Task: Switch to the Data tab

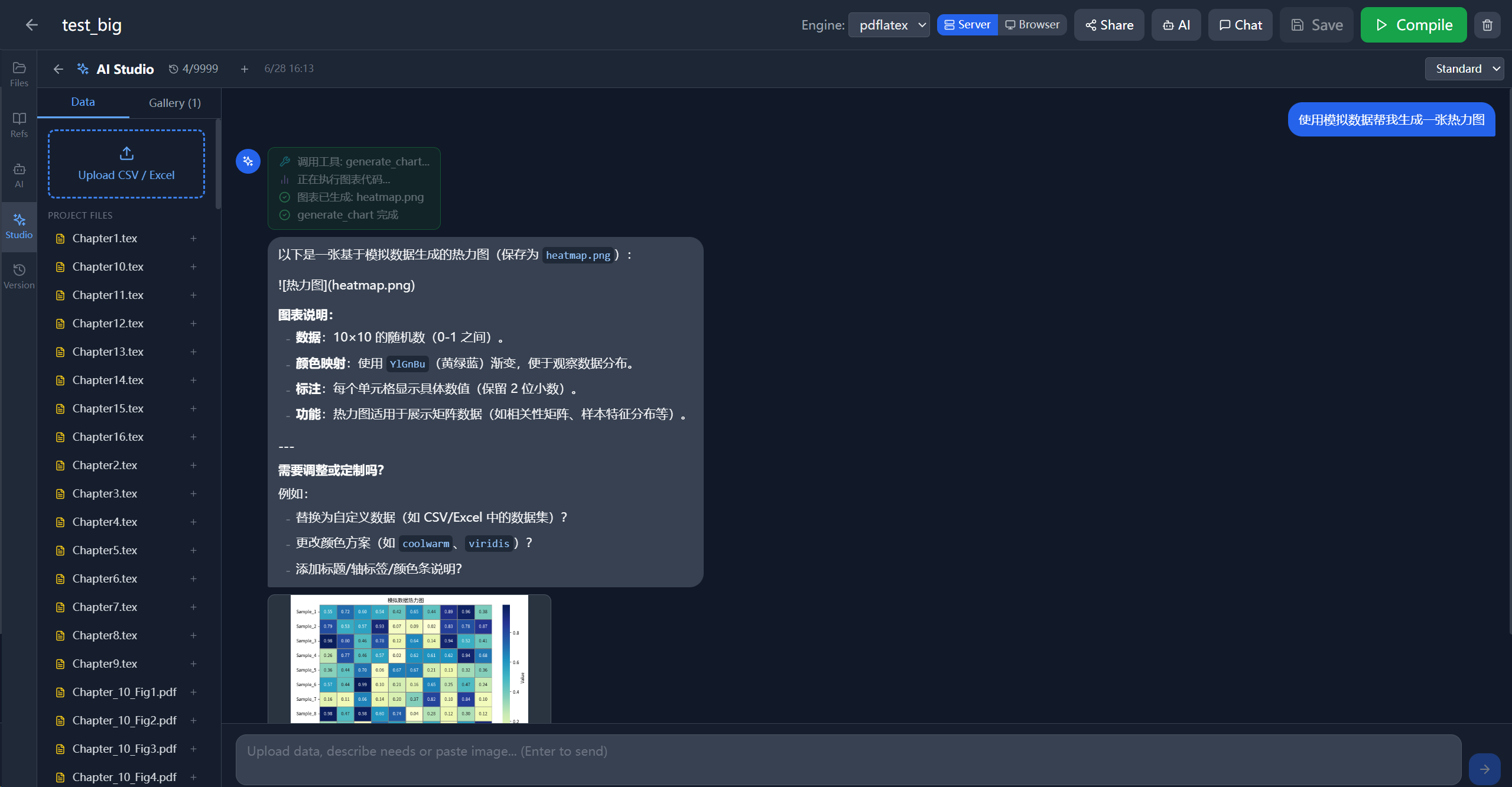Action: (83, 102)
